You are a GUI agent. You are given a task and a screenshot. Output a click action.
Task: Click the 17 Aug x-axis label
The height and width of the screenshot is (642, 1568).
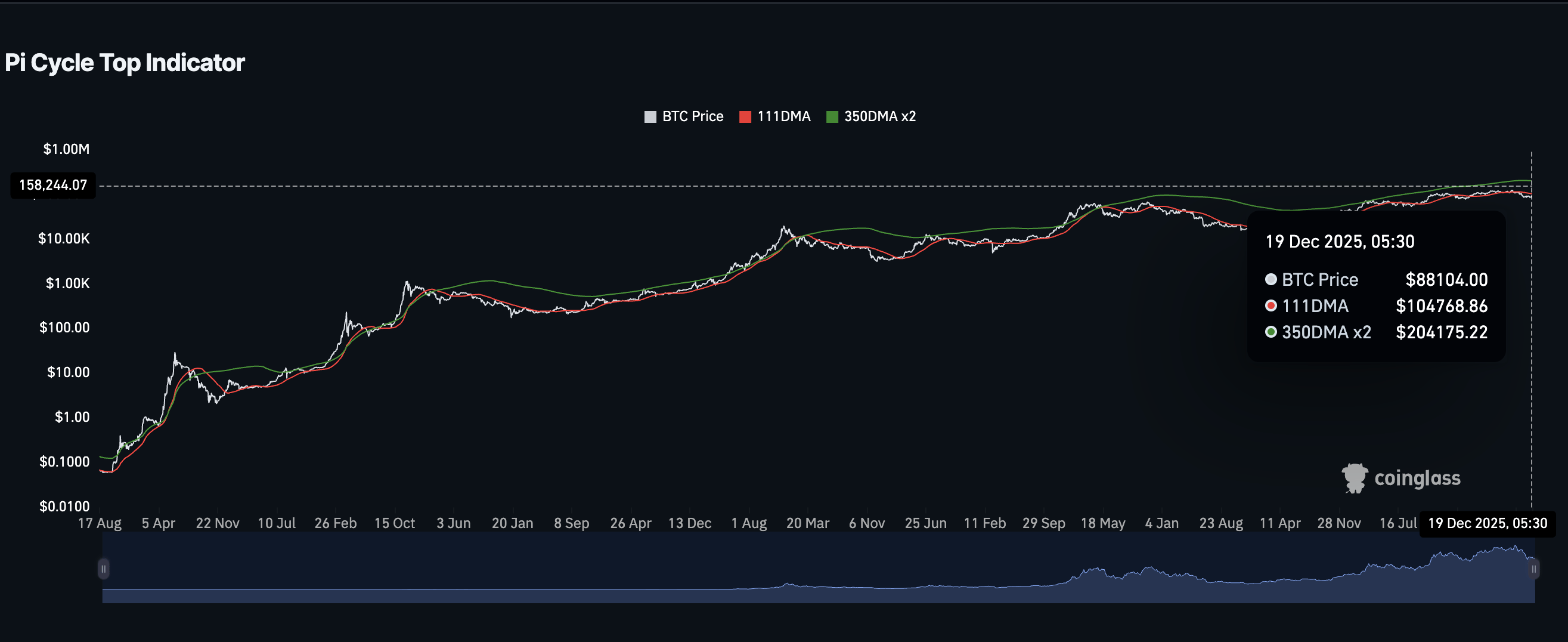100,523
